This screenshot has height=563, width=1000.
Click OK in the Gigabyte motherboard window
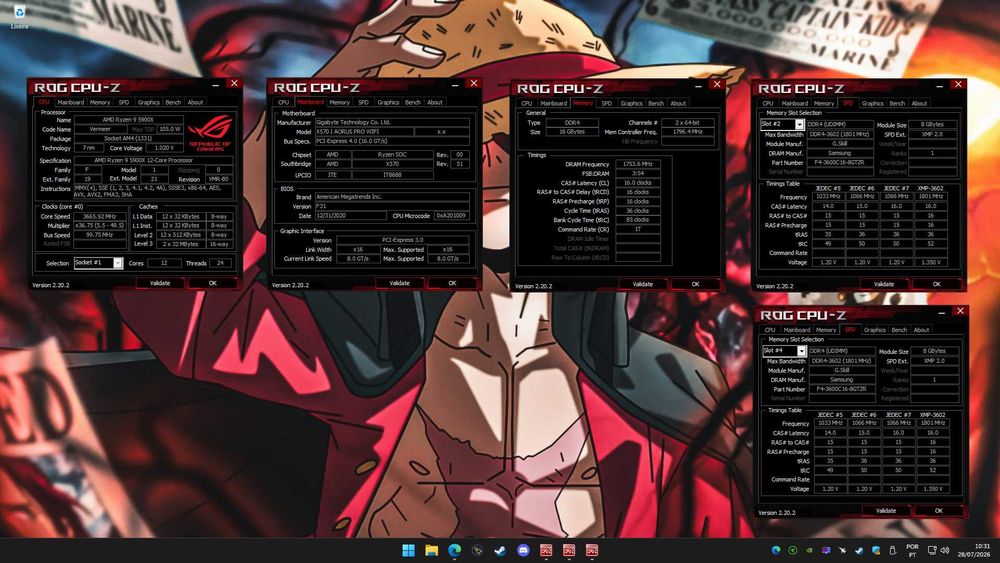[x=452, y=283]
